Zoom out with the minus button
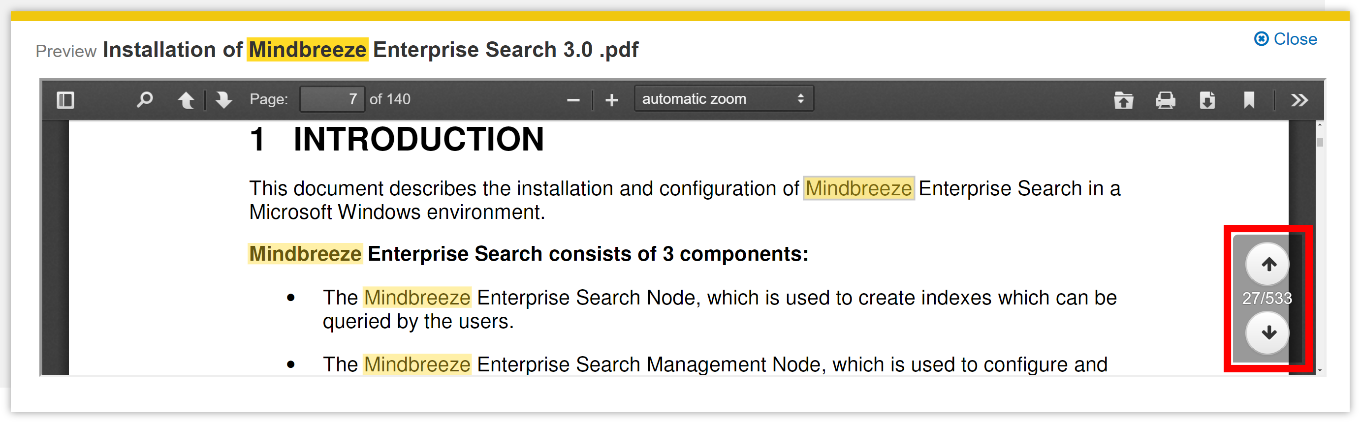Screen dimensions: 1361x423 (573, 100)
